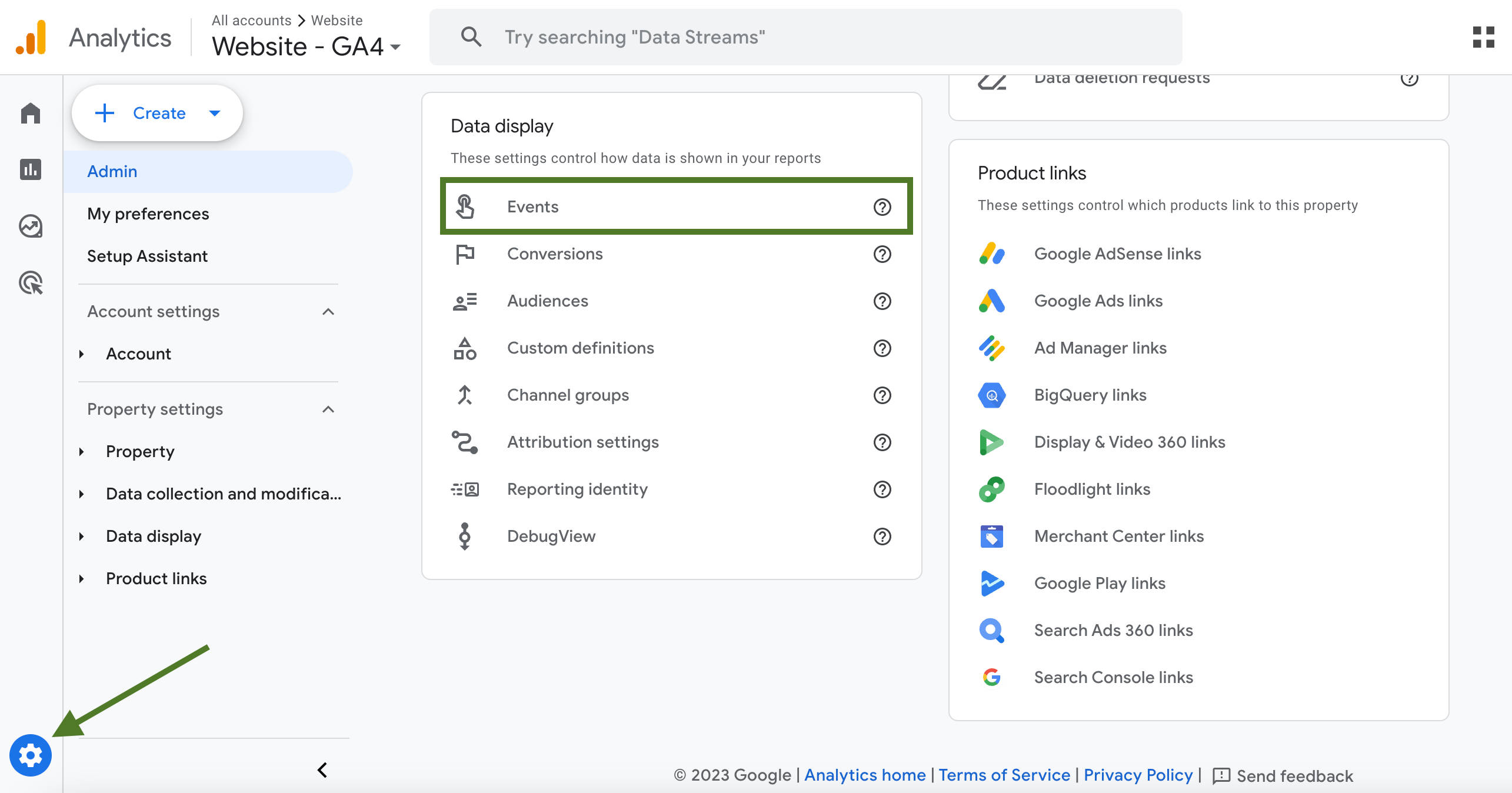
Task: Open Google Ads links
Action: [x=1098, y=301]
